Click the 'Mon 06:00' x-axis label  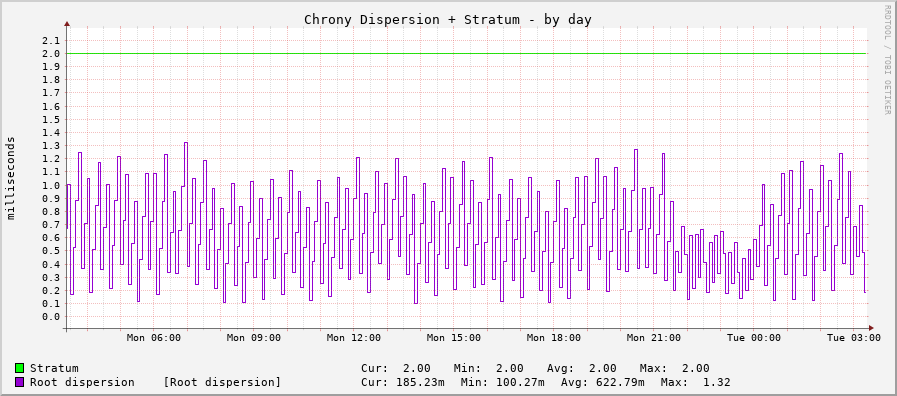pos(153,338)
